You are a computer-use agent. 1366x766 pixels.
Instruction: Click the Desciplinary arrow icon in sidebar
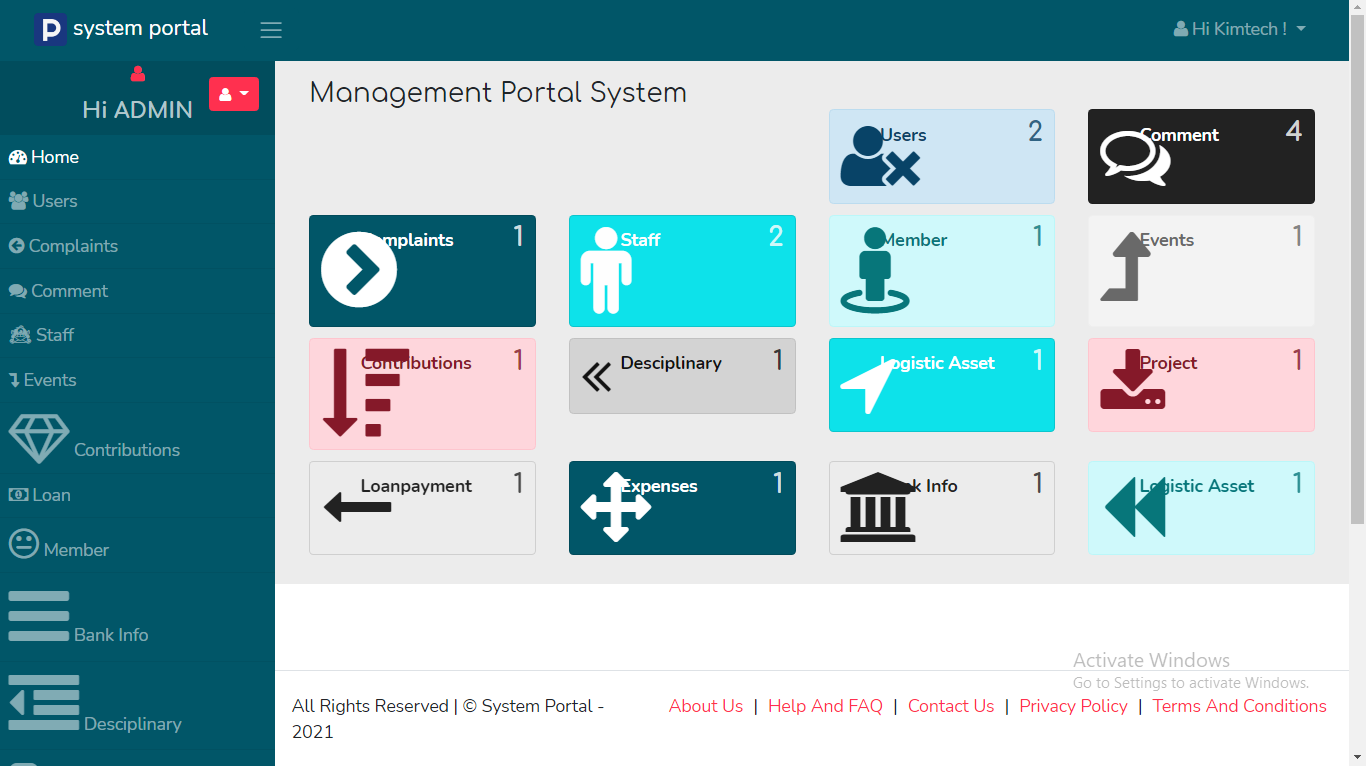pyautogui.click(x=44, y=701)
